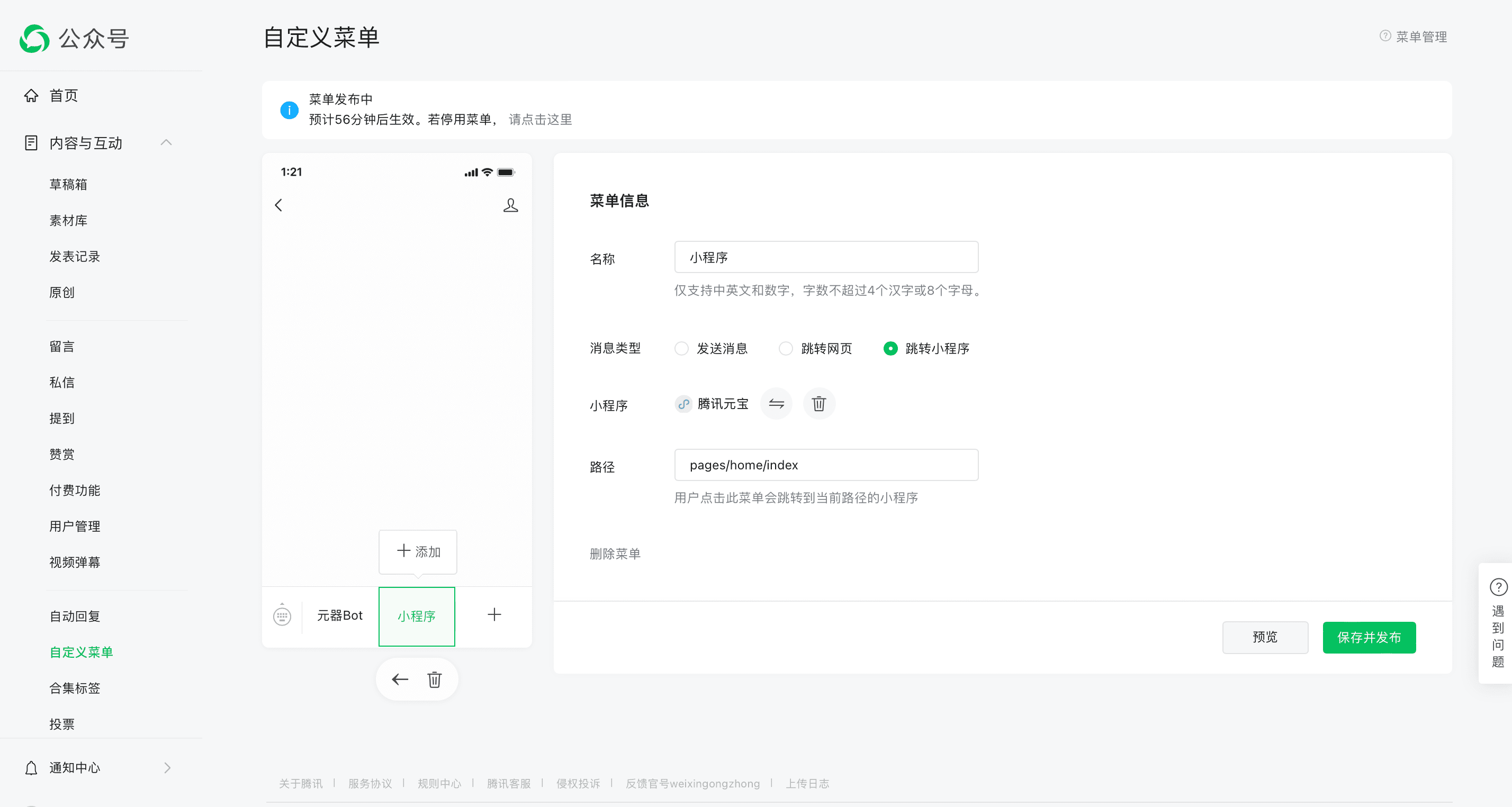Click the help icon next to 菜单管理
The image size is (1512, 807).
[x=1385, y=36]
